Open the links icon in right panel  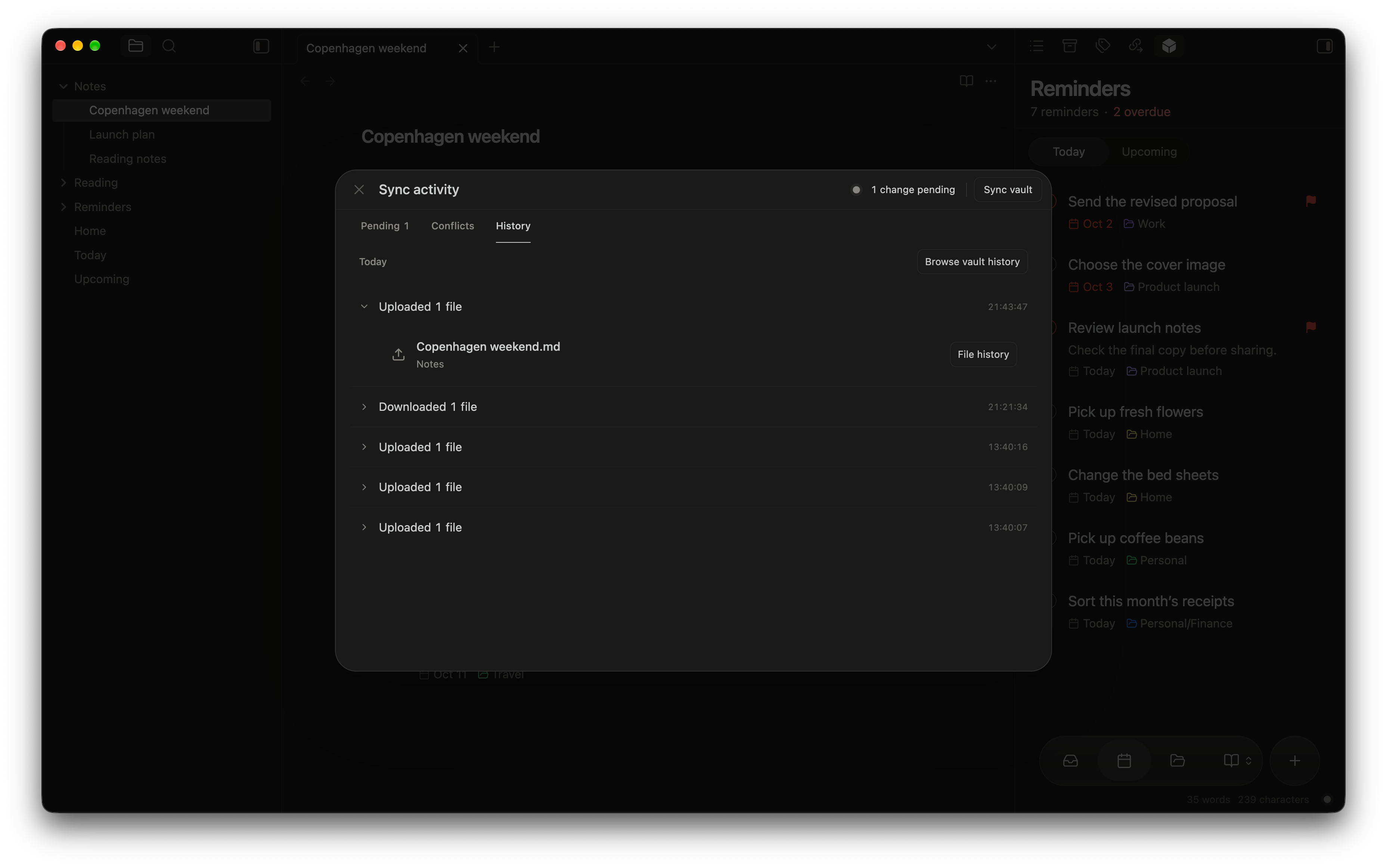point(1135,46)
